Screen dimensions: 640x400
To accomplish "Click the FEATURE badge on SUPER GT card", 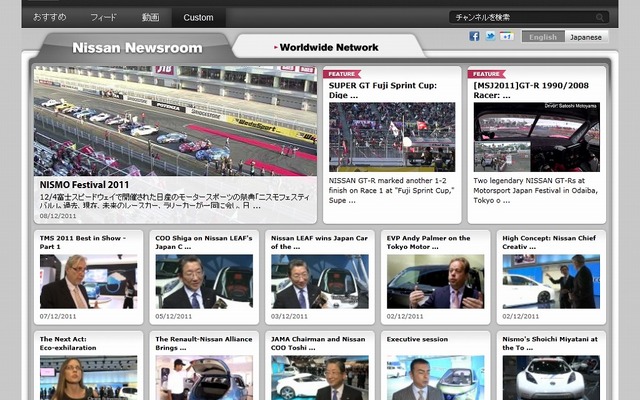I will pos(342,74).
